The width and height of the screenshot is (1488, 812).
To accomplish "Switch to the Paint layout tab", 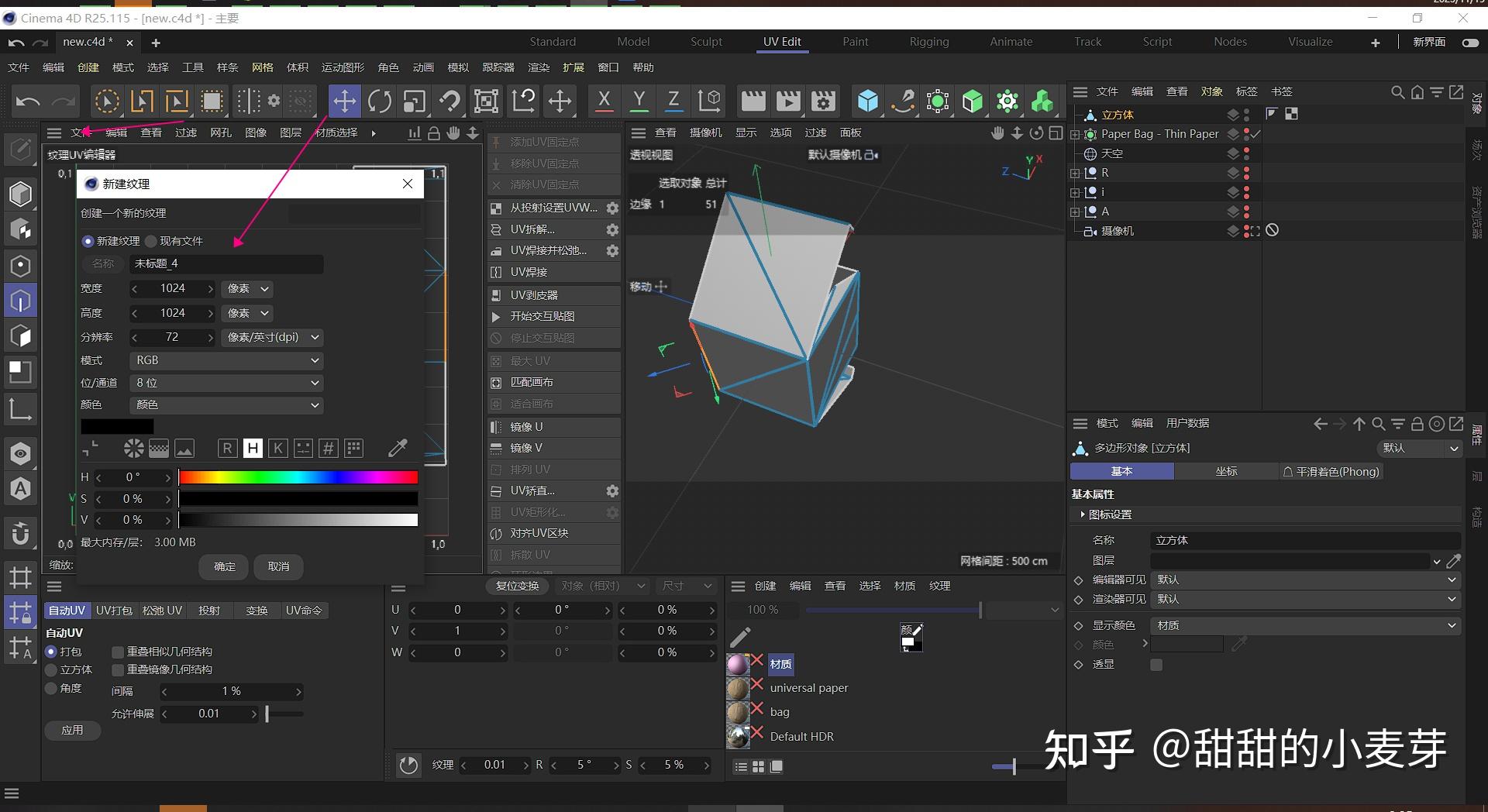I will click(855, 41).
